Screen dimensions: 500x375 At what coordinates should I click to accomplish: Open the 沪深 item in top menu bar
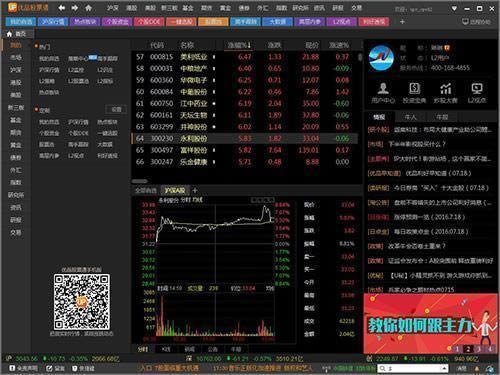tap(113, 8)
